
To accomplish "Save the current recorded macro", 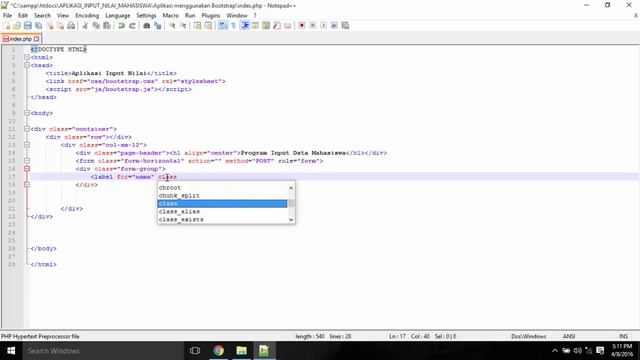I will [345, 26].
